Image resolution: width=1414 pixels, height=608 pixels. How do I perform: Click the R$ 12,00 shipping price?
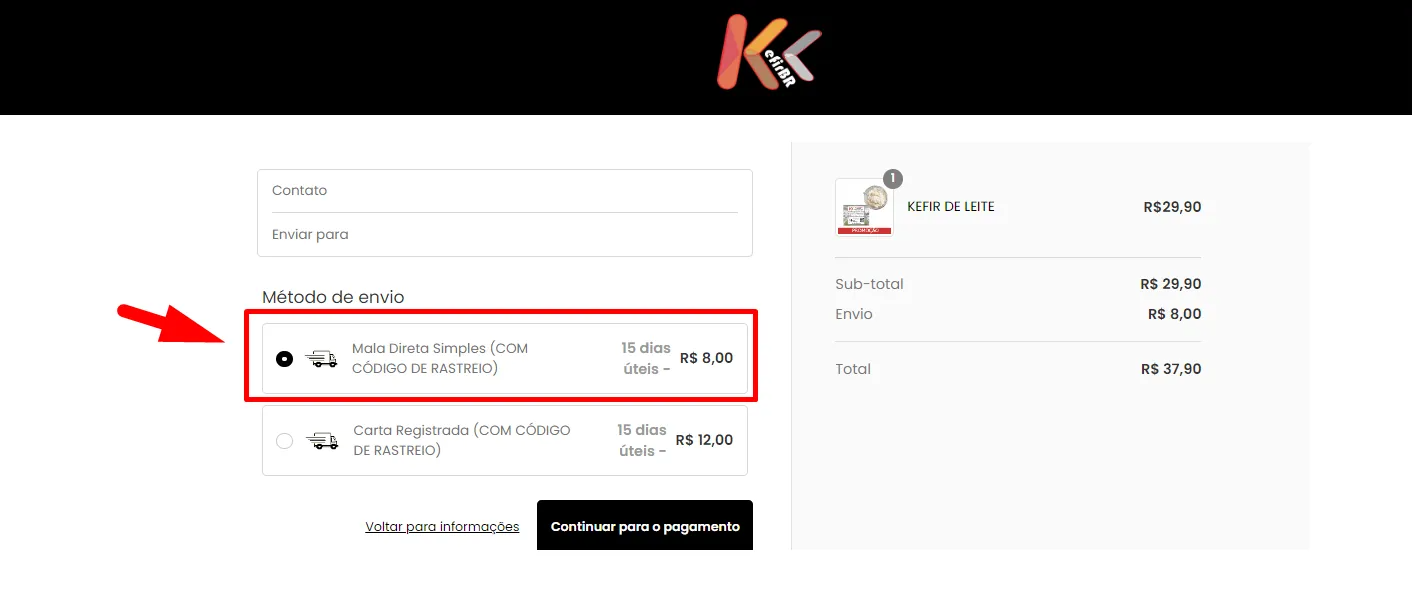[704, 440]
